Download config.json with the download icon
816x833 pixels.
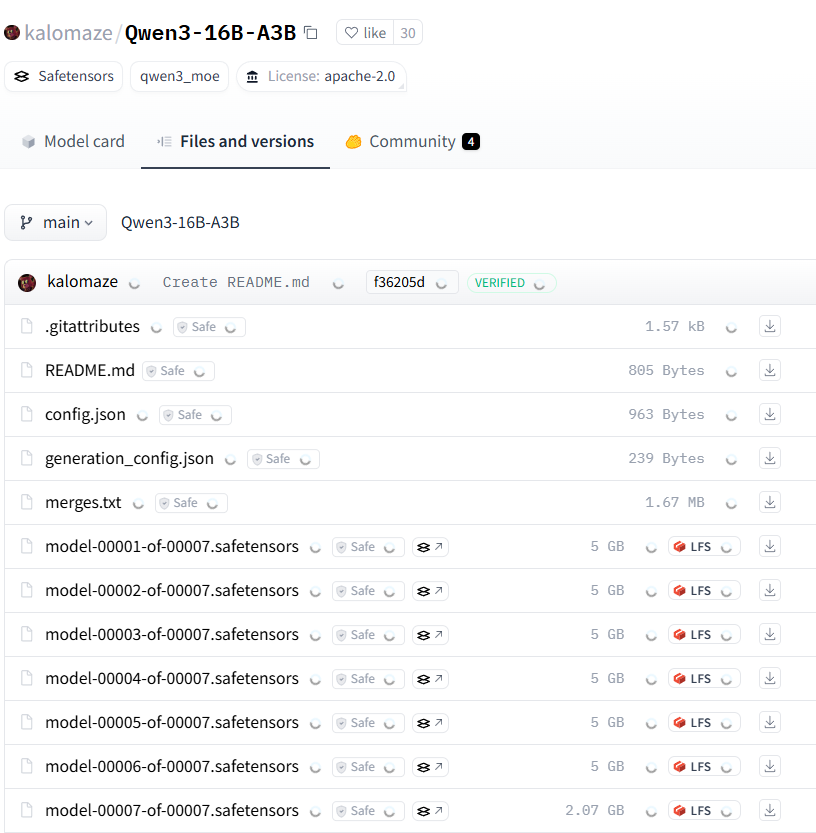[770, 414]
